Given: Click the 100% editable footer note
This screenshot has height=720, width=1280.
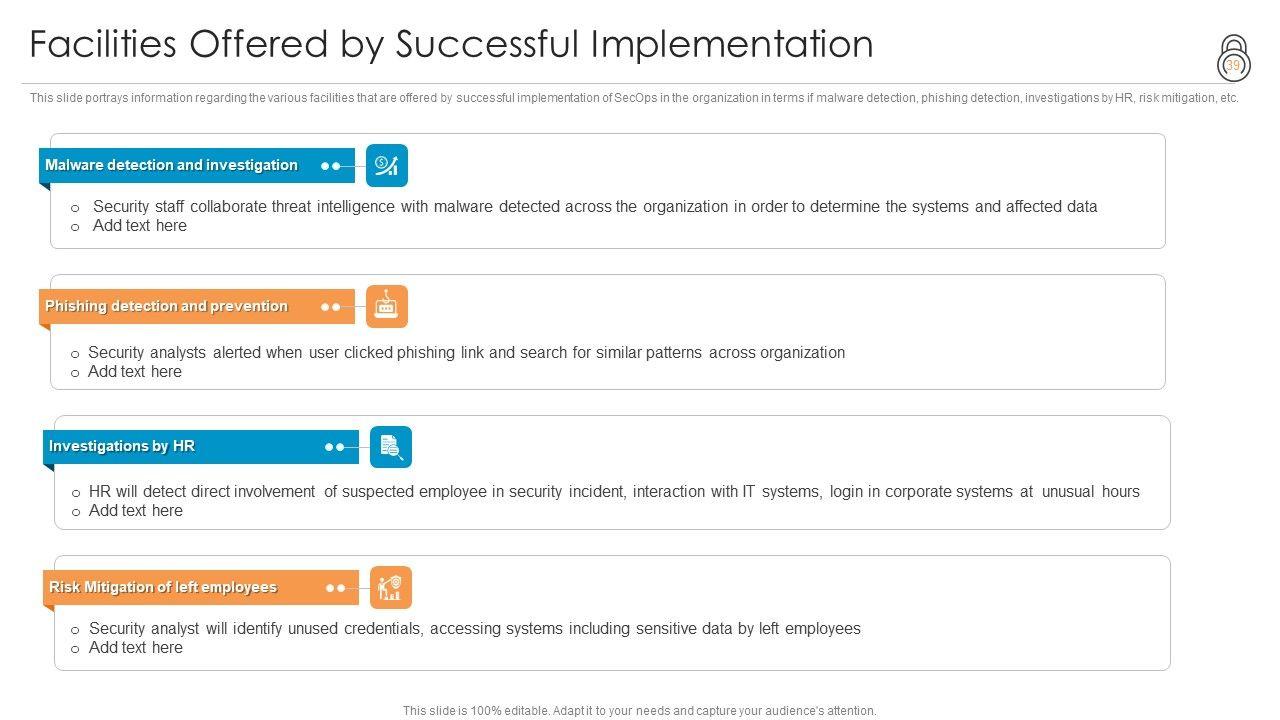Looking at the screenshot, I should click(640, 711).
